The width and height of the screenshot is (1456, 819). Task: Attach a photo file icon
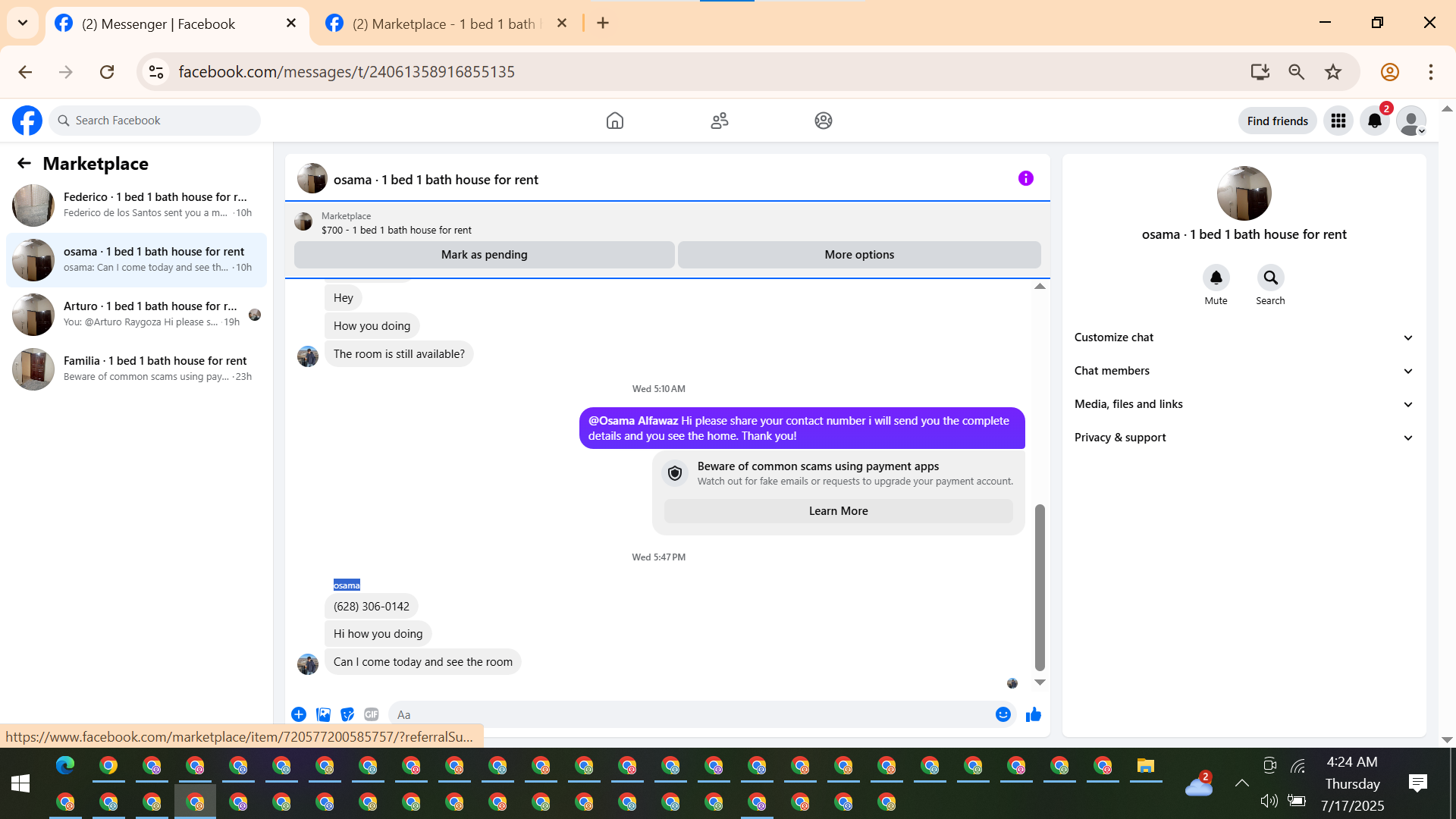[323, 714]
